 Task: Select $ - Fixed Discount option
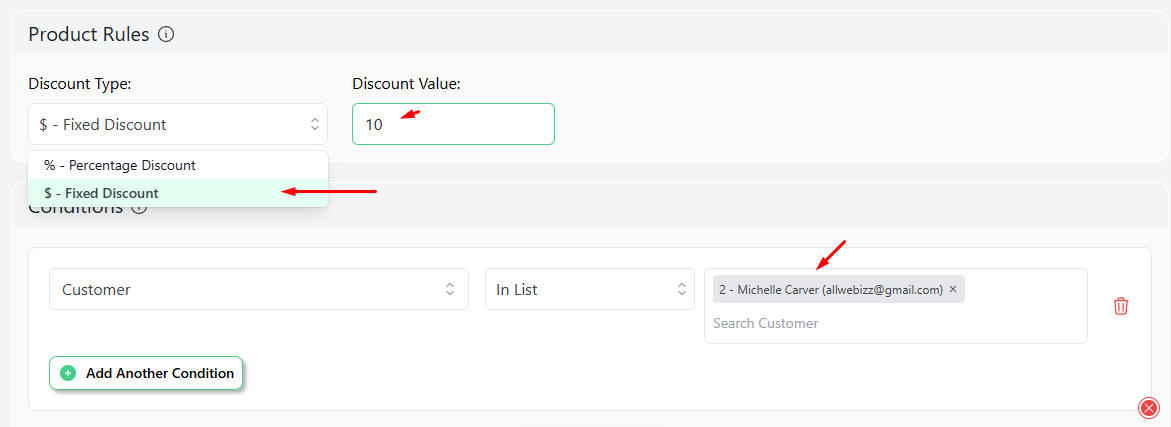(x=178, y=193)
